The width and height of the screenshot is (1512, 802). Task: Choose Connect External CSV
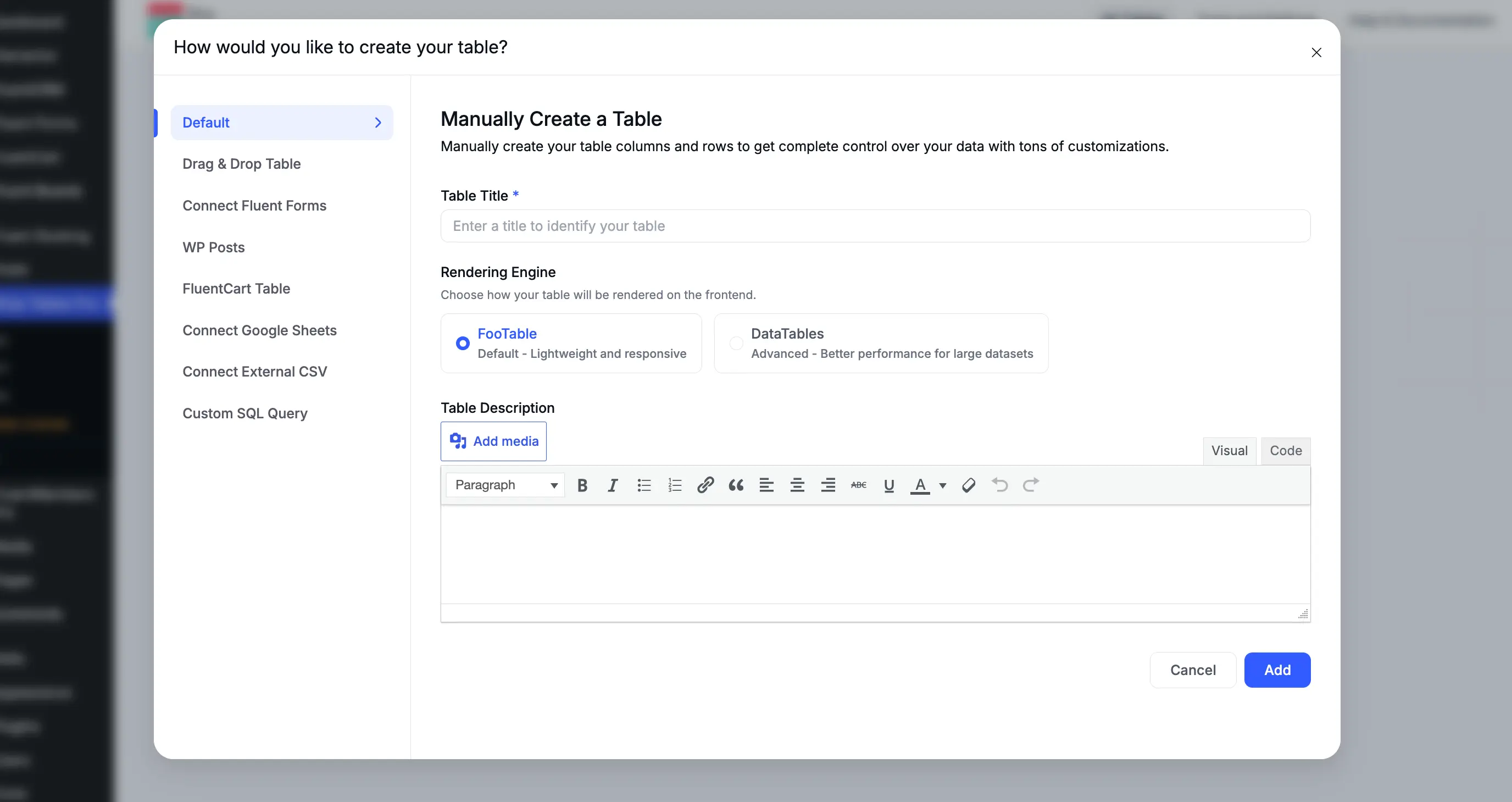tap(255, 372)
